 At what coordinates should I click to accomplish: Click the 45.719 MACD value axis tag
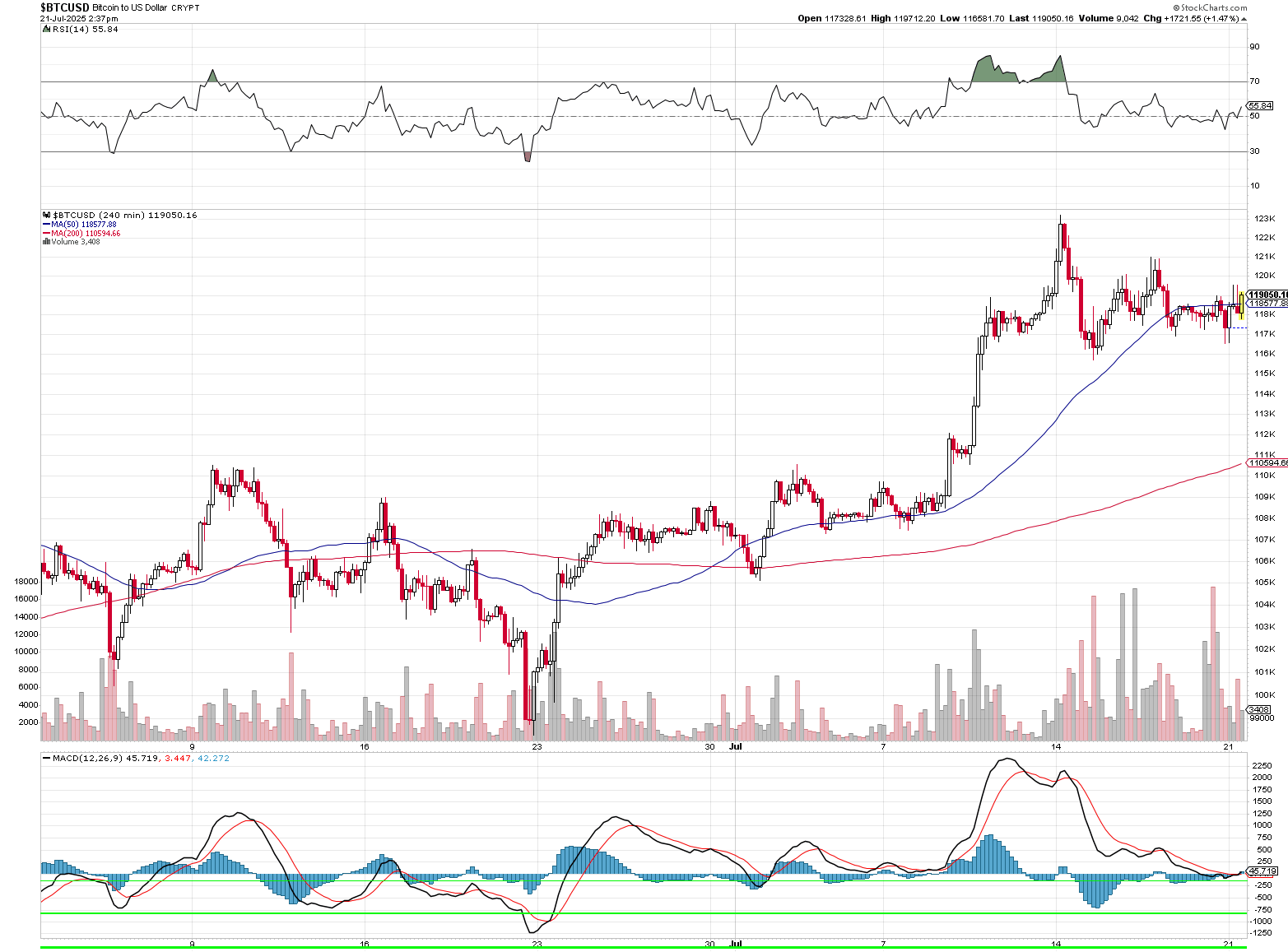[1262, 871]
